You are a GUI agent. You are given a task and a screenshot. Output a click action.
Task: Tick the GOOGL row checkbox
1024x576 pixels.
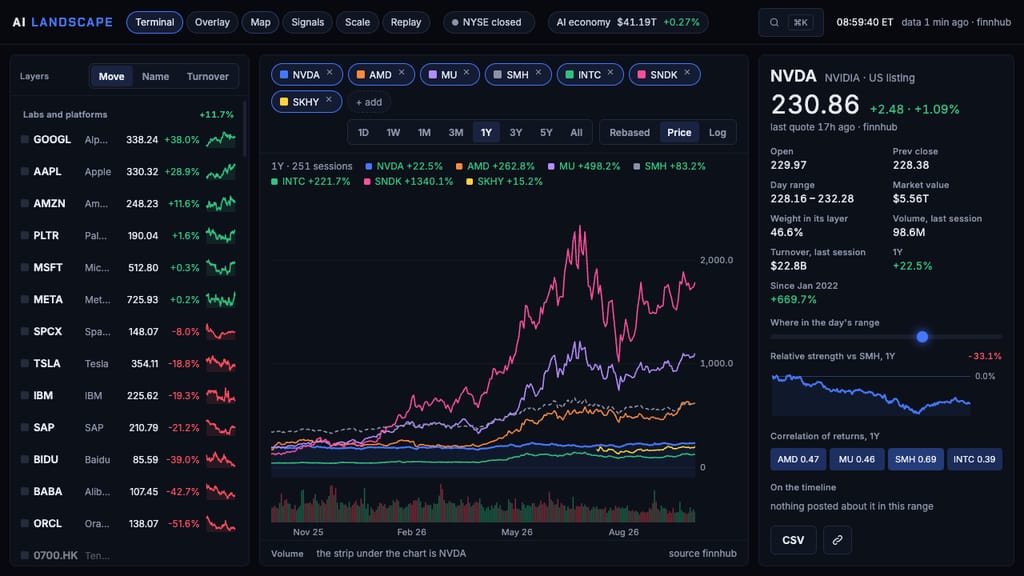pos(24,139)
